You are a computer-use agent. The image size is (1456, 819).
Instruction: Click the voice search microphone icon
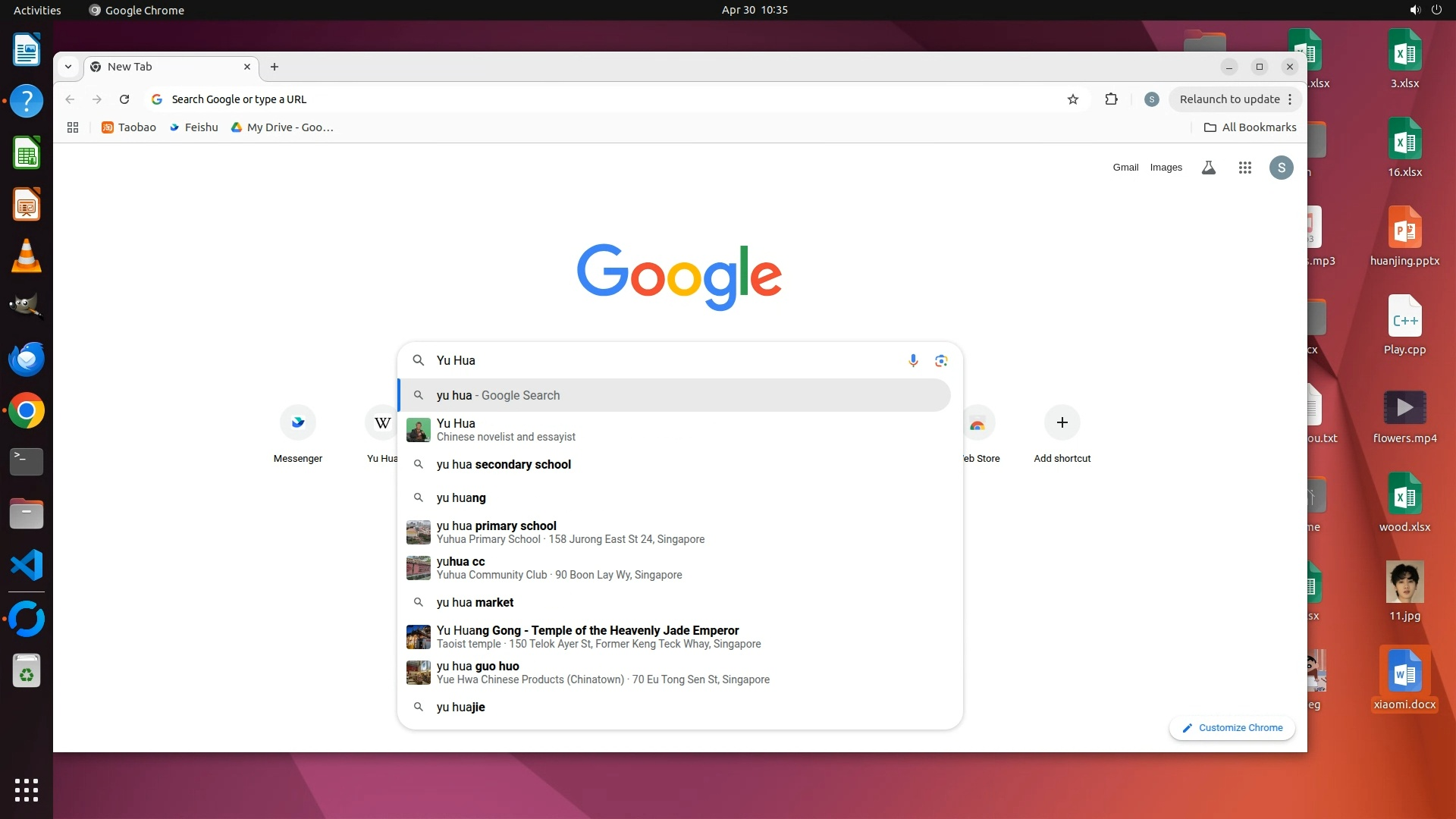[x=913, y=360]
